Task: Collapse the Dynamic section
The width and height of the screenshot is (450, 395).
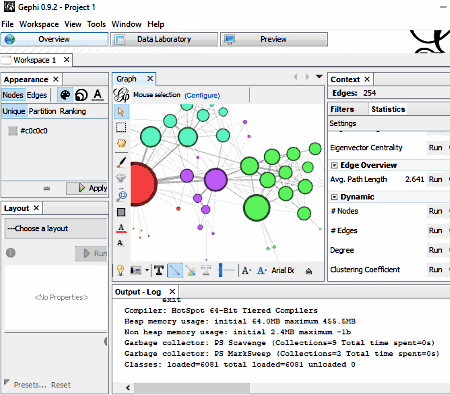Action: coord(334,197)
